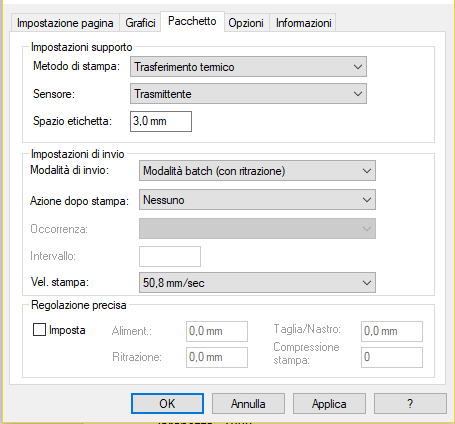Click the Taglia/Nastro value field
Image resolution: width=455 pixels, height=424 pixels.
tap(392, 331)
